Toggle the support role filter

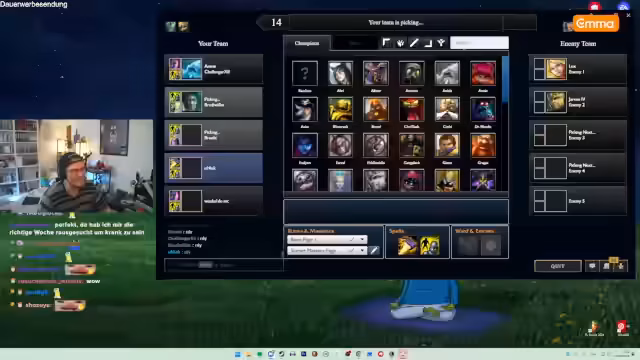point(441,43)
